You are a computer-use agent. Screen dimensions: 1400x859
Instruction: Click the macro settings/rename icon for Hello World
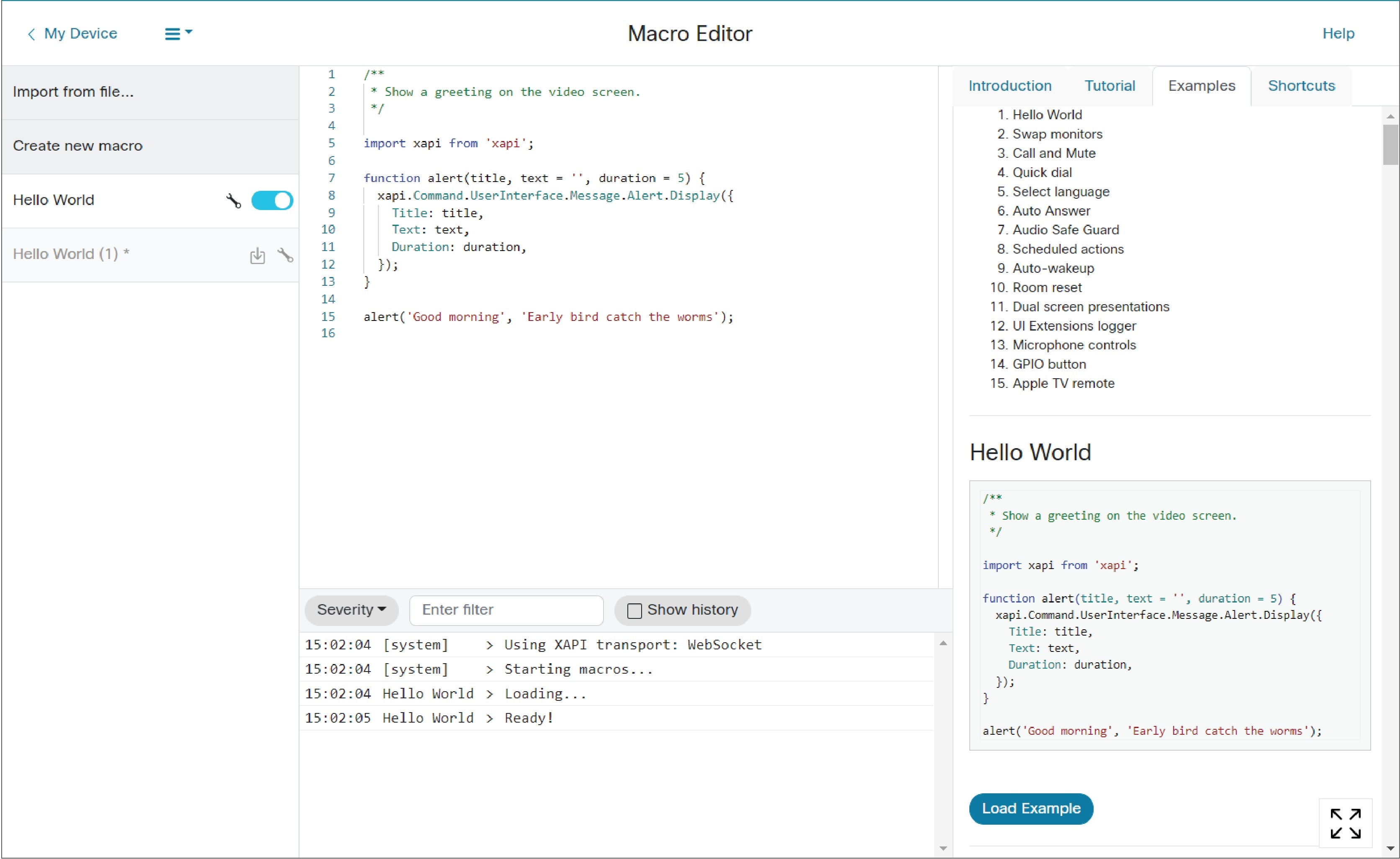235,199
